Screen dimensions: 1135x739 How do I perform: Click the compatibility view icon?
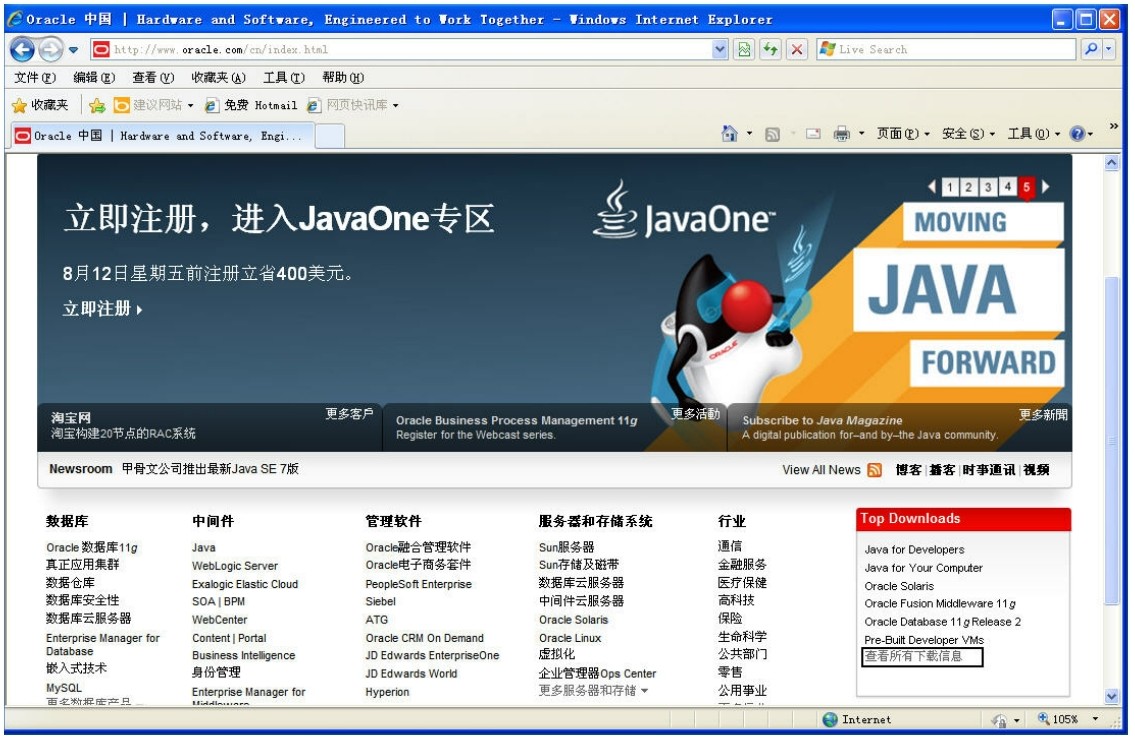(743, 49)
